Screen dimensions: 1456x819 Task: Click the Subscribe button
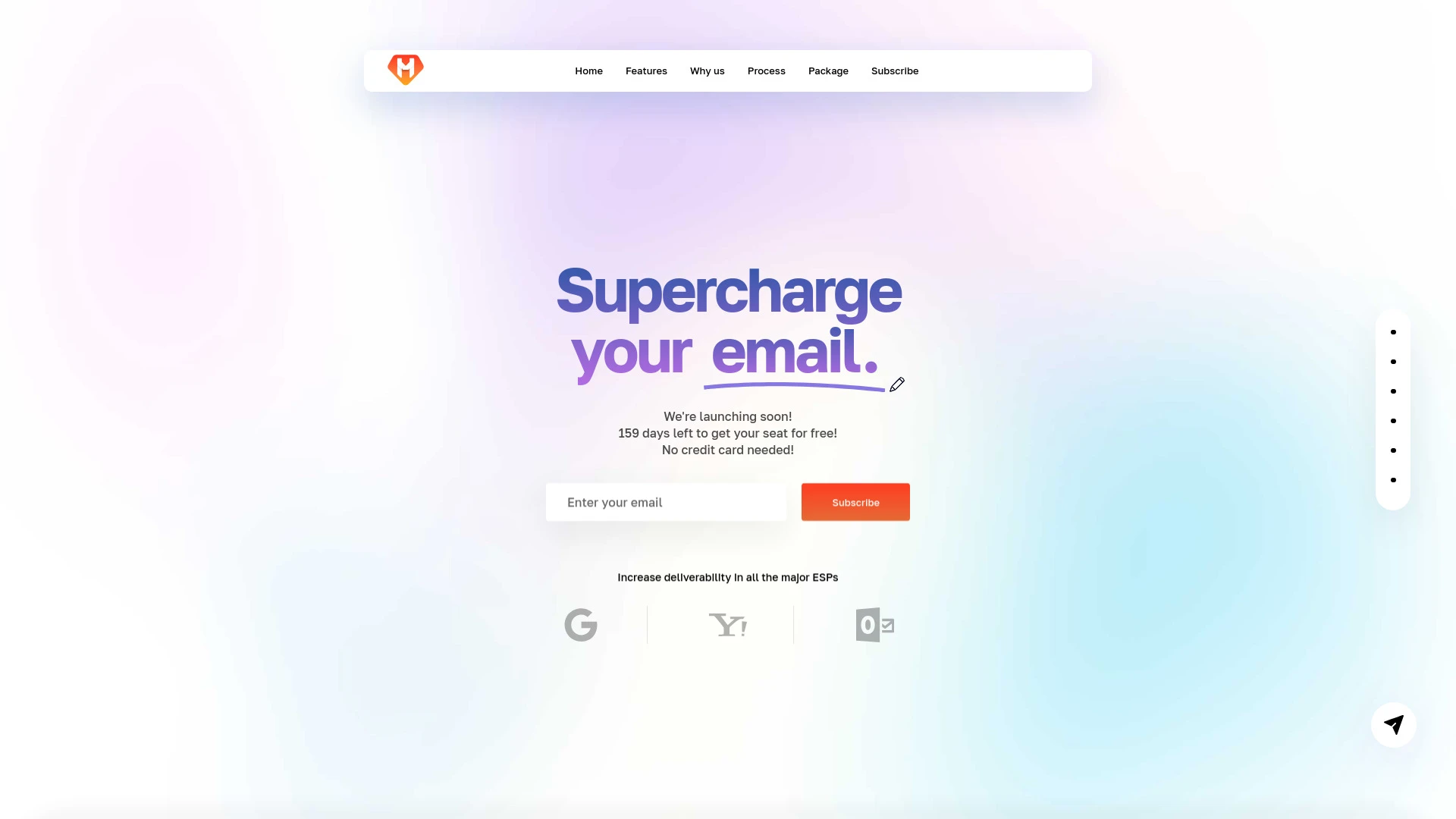855,502
